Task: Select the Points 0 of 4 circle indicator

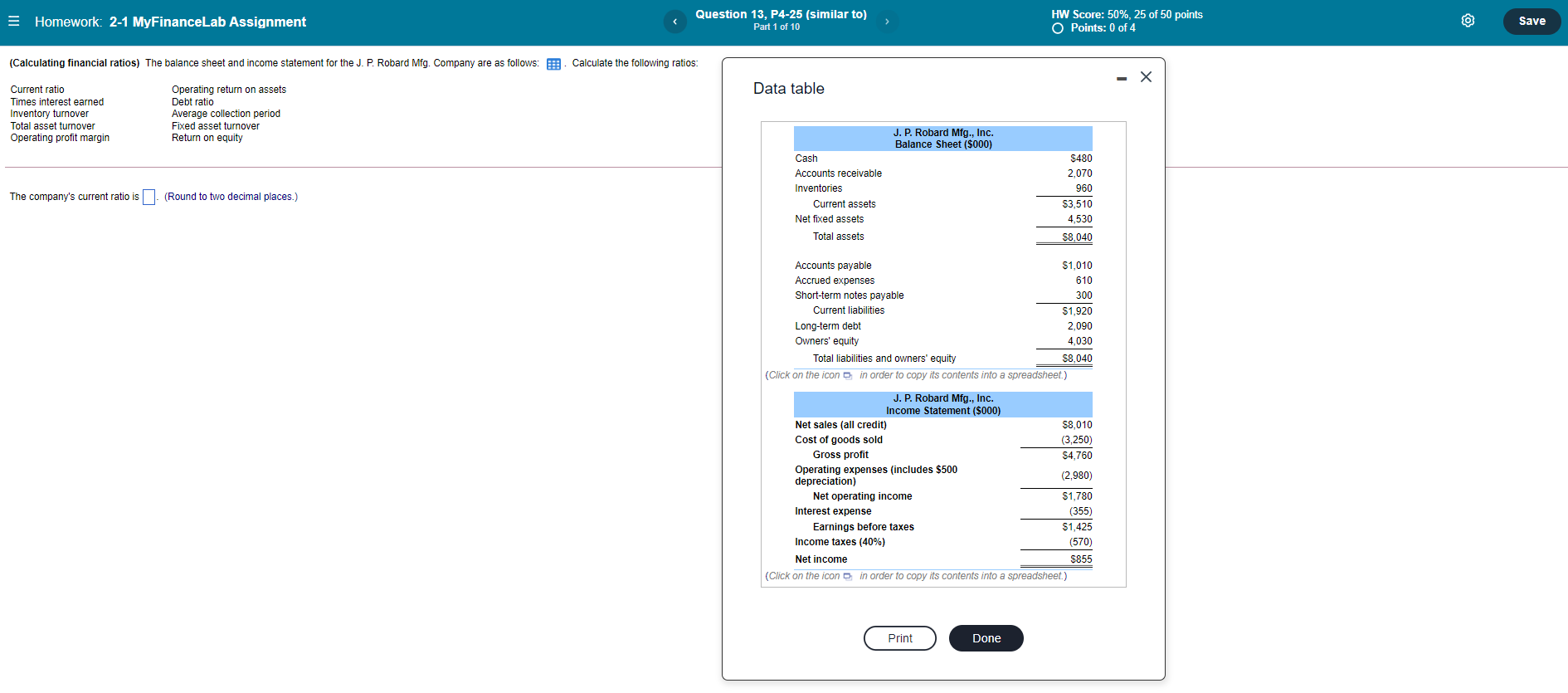Action: click(1058, 28)
